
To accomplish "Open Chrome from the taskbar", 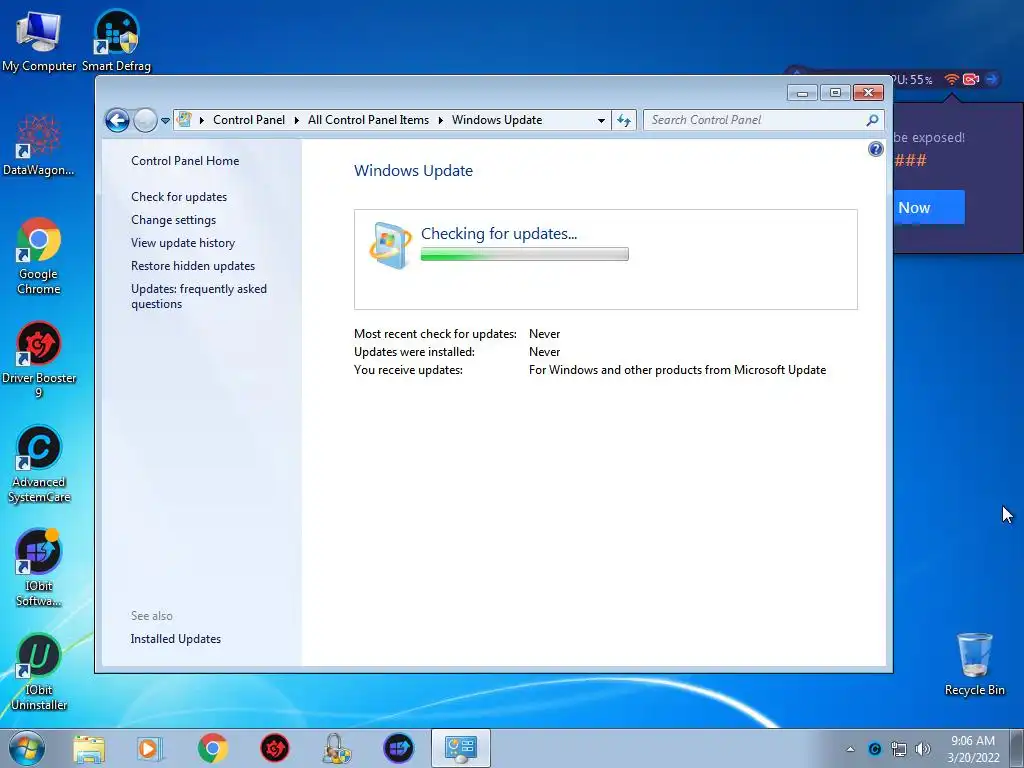I will 212,748.
